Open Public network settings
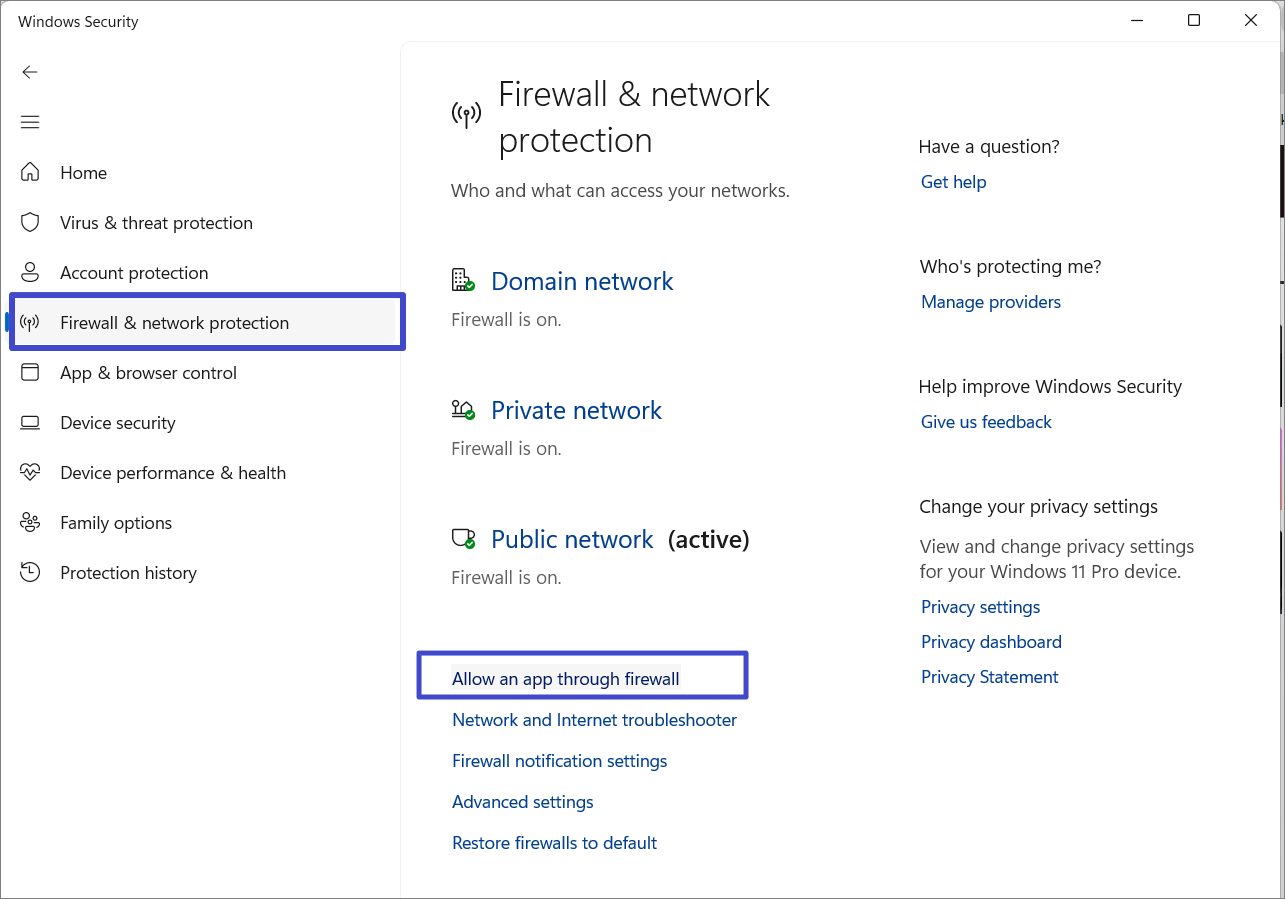The image size is (1285, 899). pos(572,539)
